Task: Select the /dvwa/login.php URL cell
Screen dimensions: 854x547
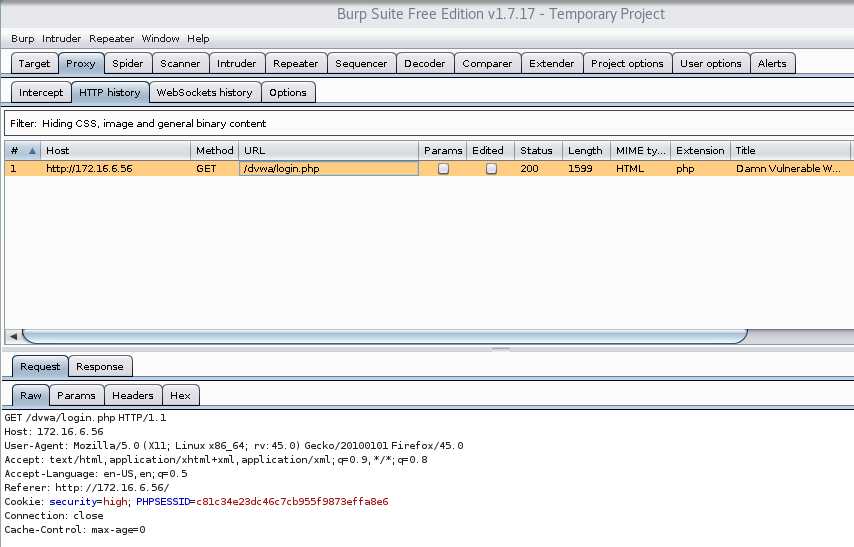Action: (x=328, y=168)
